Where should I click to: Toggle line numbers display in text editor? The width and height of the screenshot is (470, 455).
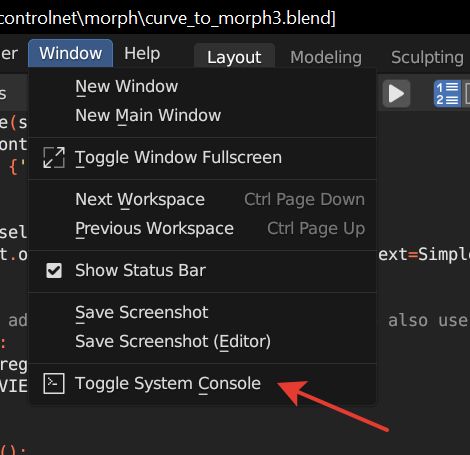click(x=447, y=94)
